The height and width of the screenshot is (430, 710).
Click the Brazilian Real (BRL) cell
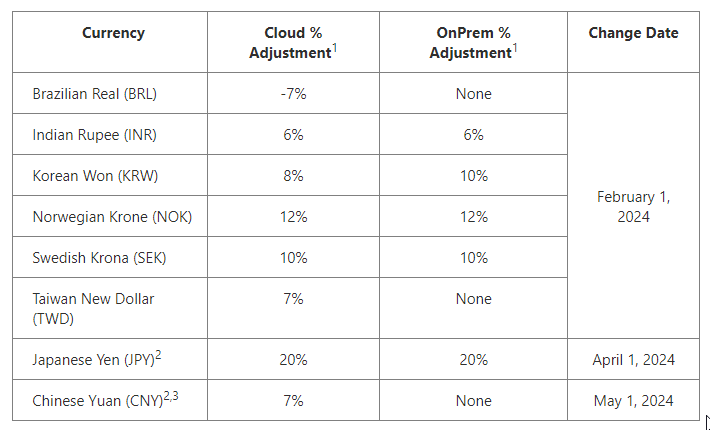(95, 94)
